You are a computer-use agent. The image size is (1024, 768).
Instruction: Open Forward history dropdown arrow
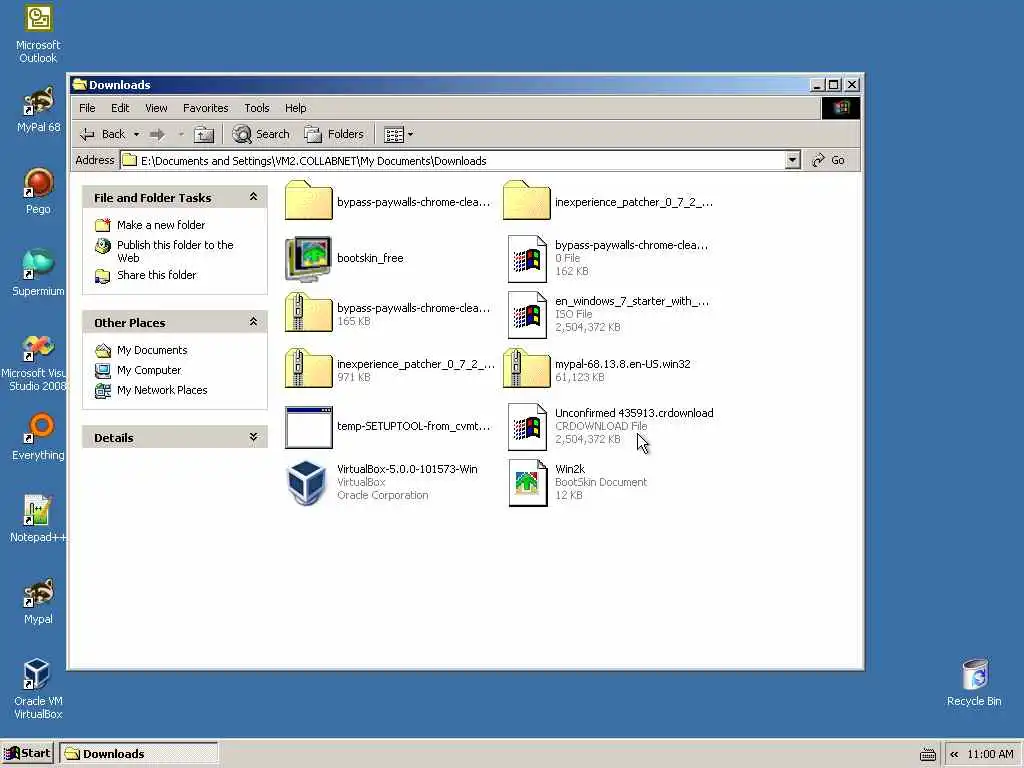(x=181, y=135)
